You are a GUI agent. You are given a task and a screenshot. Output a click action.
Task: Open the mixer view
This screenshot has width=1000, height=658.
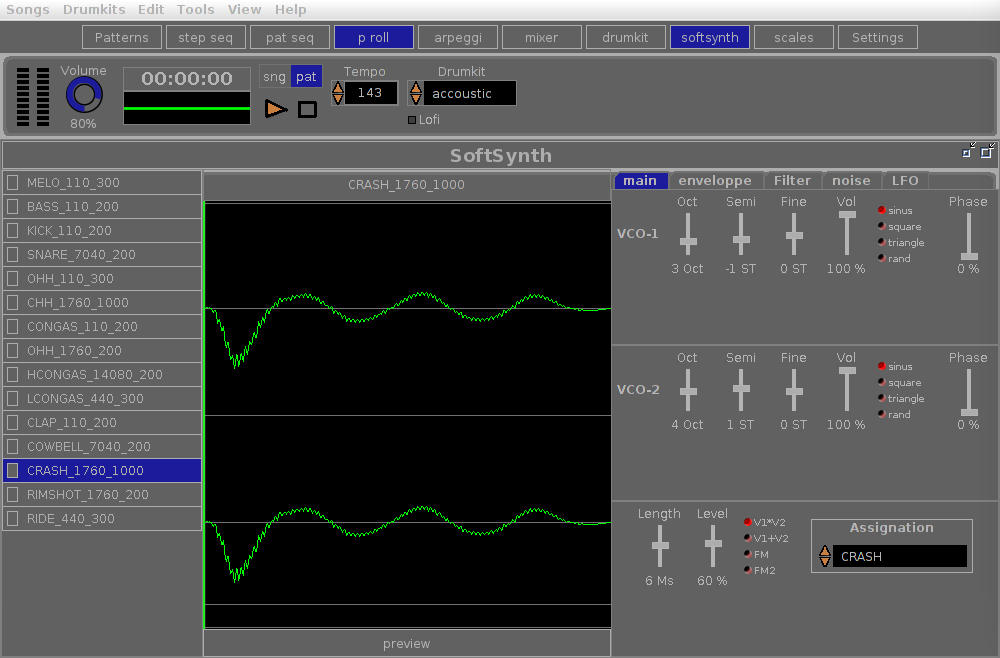coord(541,37)
